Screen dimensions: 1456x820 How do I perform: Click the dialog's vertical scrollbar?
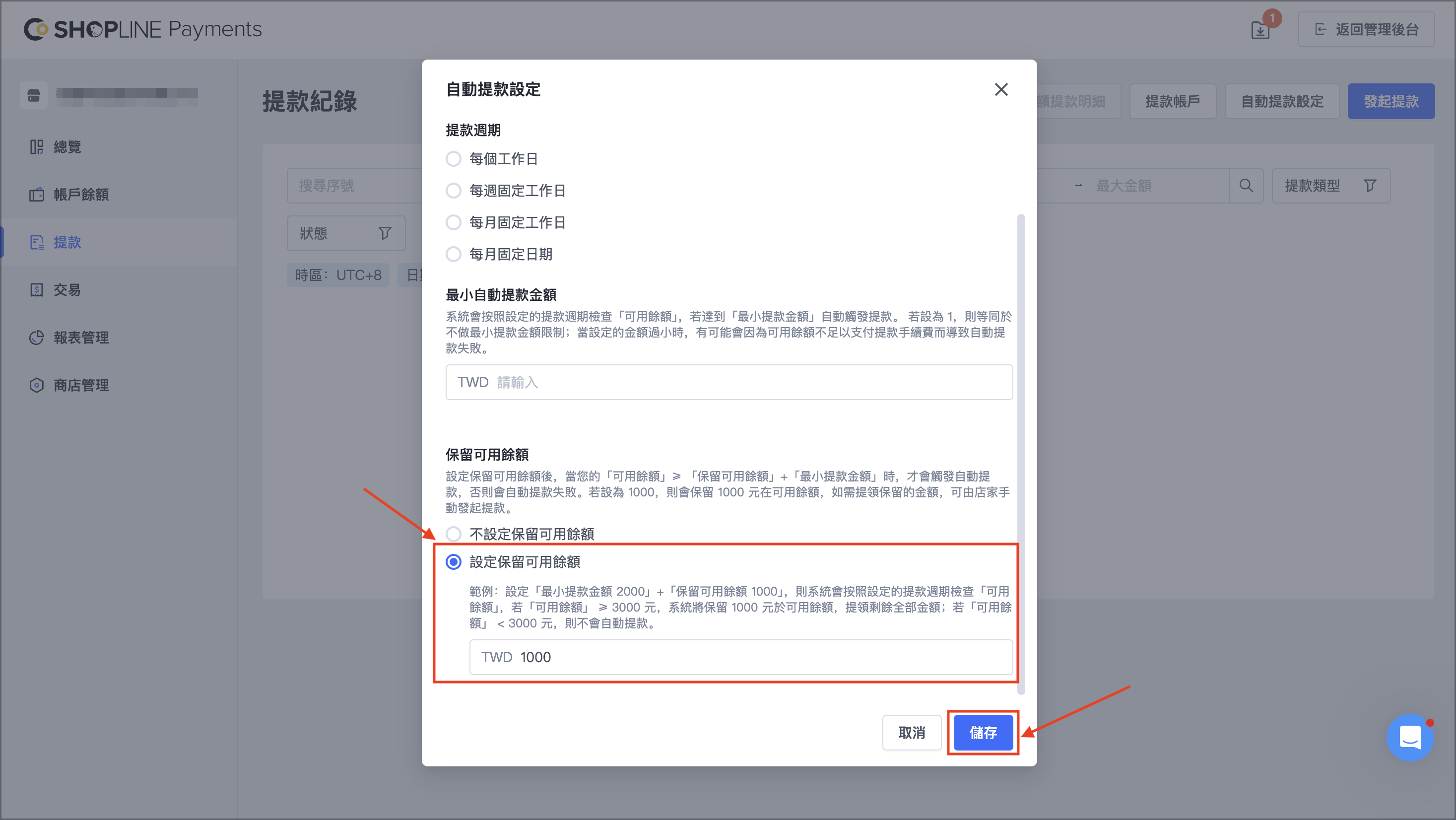[1021, 454]
